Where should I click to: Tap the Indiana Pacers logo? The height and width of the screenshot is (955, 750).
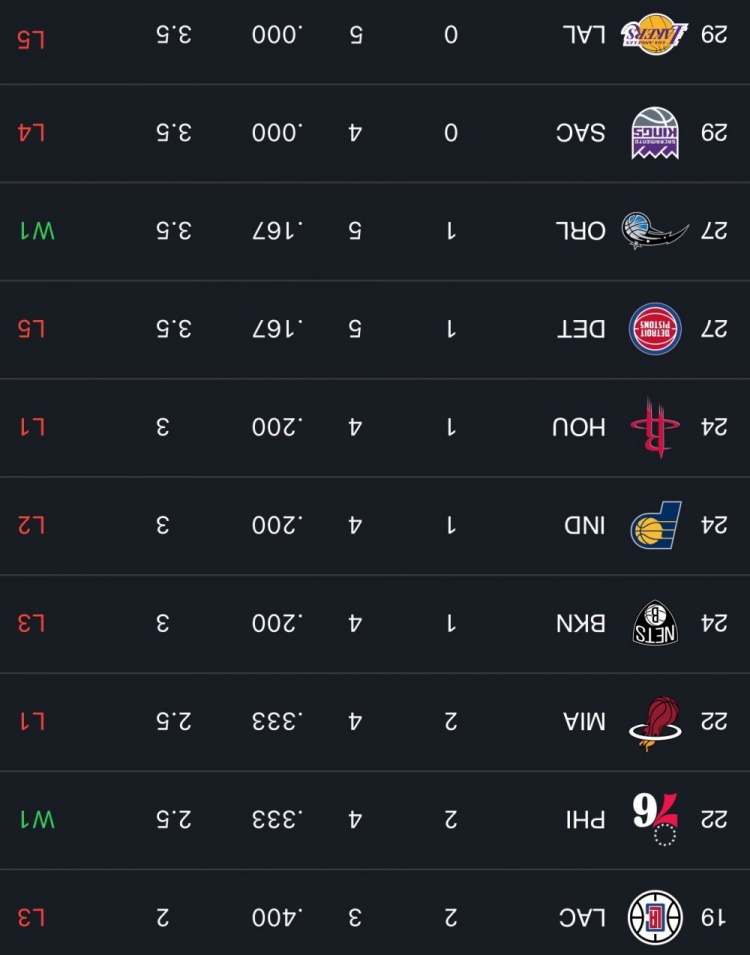coord(656,525)
